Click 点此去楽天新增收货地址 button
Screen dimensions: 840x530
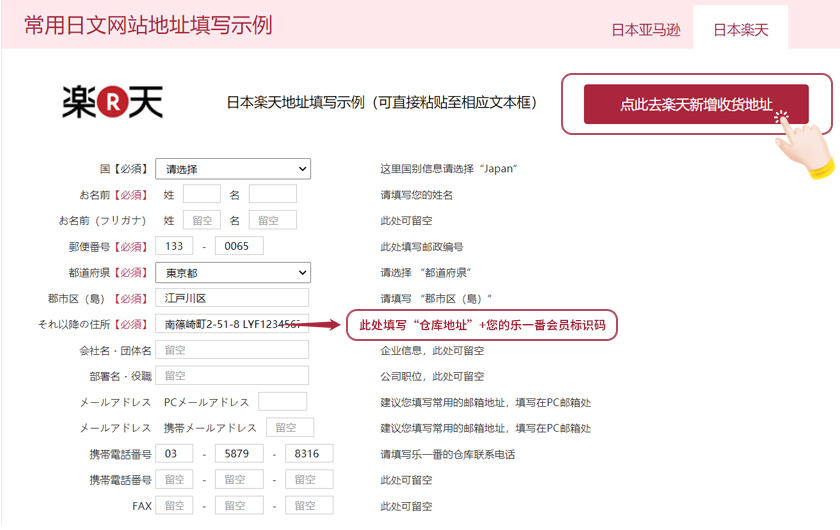(696, 104)
